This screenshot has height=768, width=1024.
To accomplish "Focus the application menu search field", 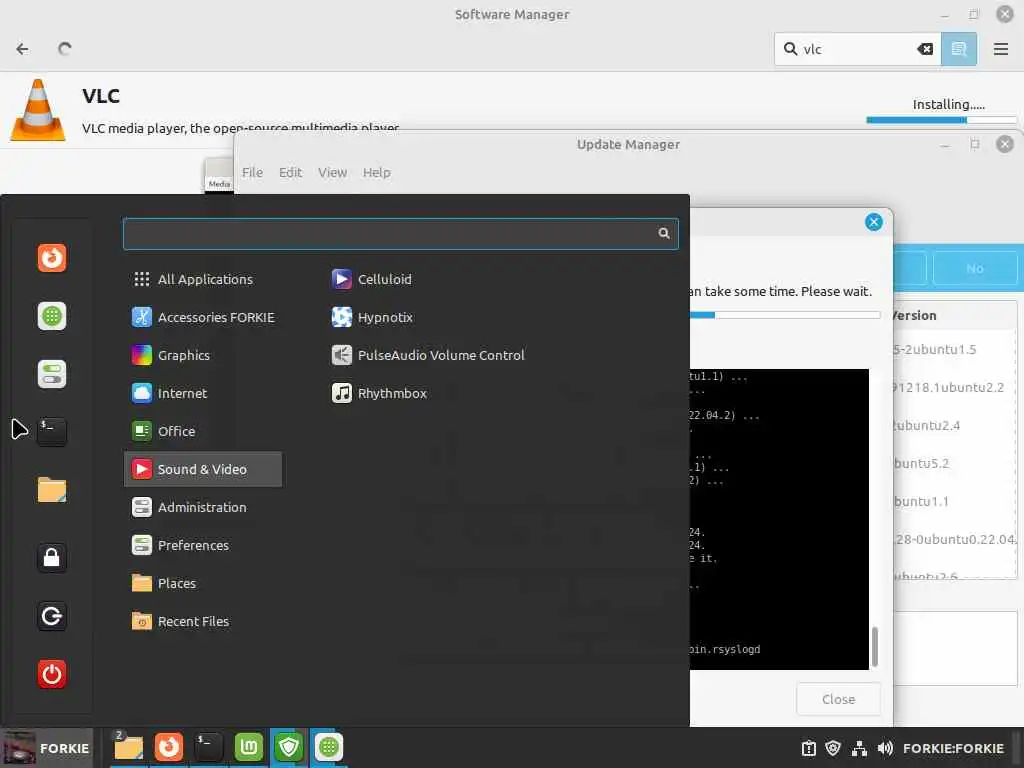I will click(x=400, y=234).
